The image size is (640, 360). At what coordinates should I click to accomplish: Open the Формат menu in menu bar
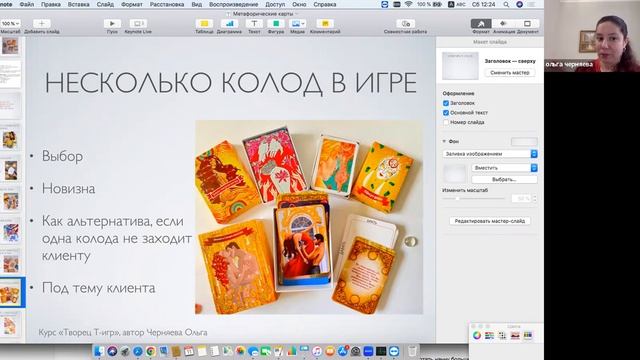132,4
